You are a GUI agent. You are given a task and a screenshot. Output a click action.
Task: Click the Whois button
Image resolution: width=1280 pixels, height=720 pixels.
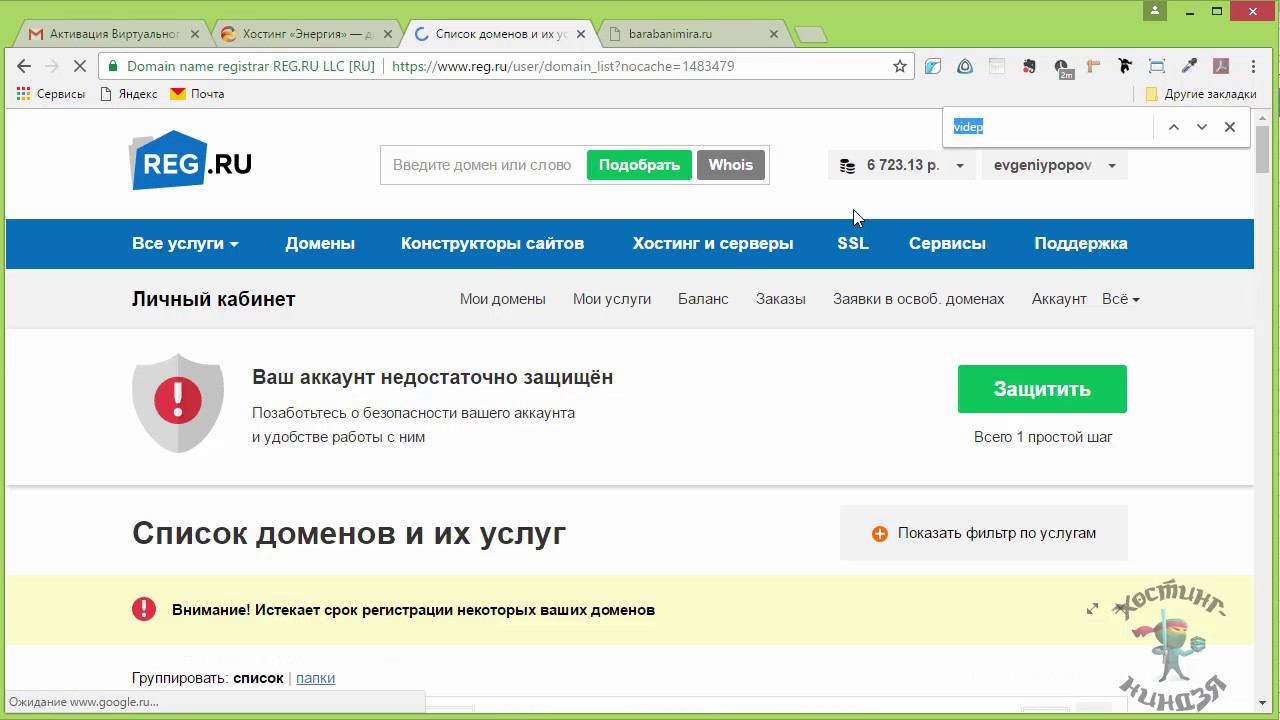(731, 165)
